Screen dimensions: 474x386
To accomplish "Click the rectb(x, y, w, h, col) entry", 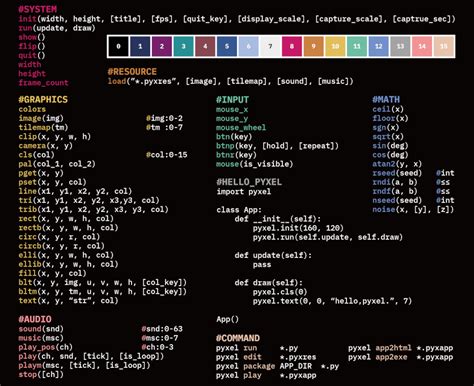I will tap(68, 228).
